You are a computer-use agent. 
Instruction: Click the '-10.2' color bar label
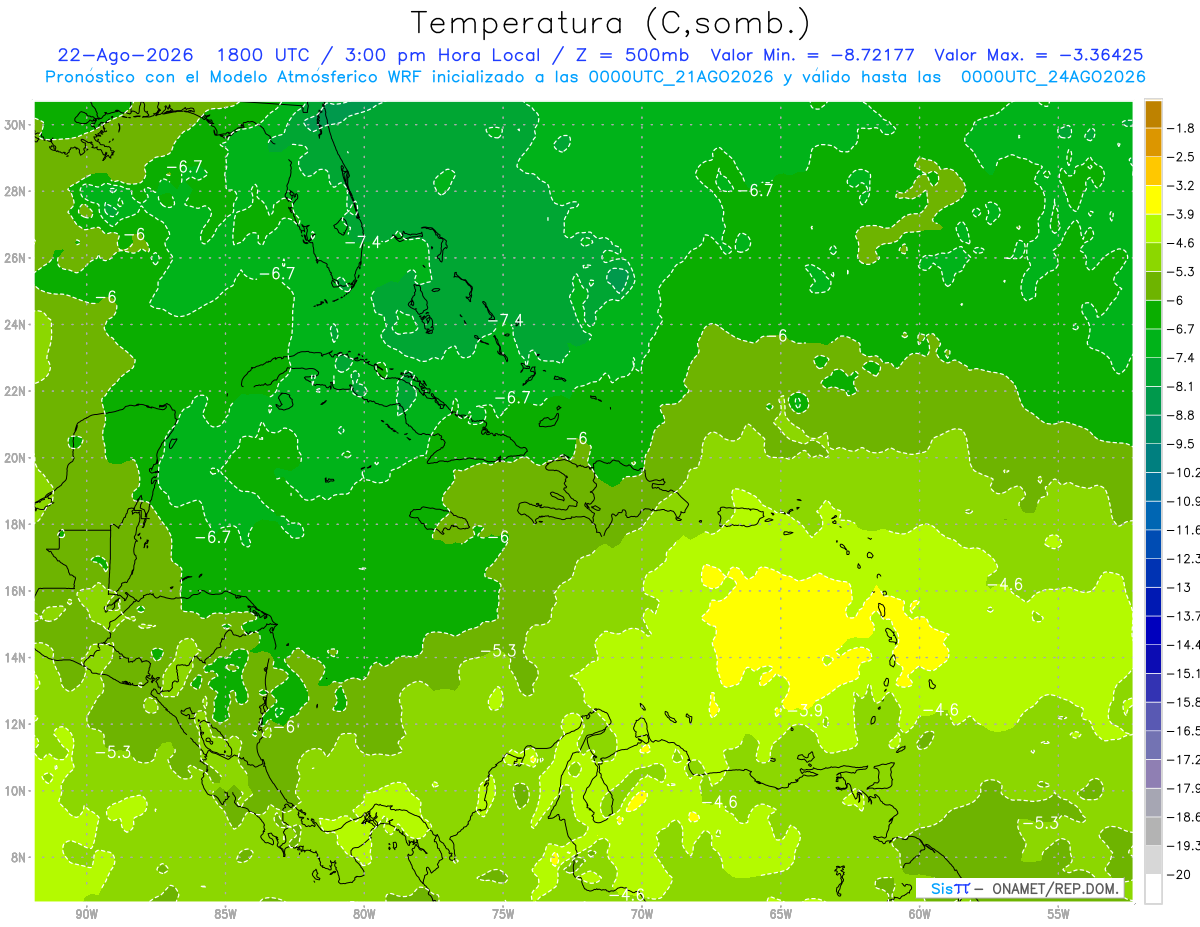coord(1183,473)
